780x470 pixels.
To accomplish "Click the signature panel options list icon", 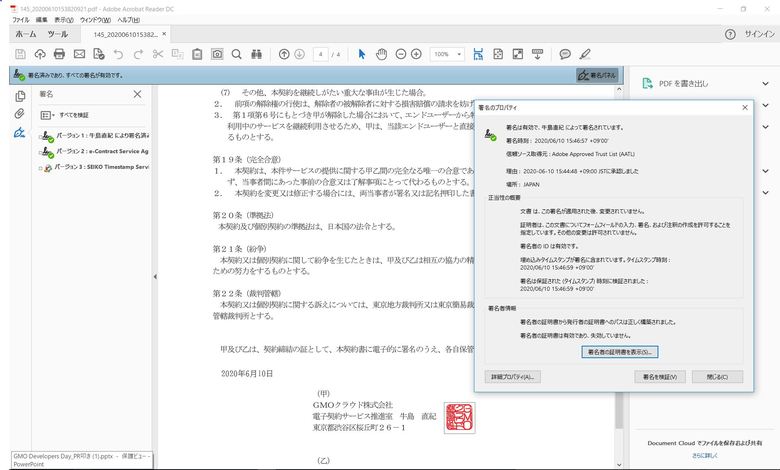I will [47, 115].
